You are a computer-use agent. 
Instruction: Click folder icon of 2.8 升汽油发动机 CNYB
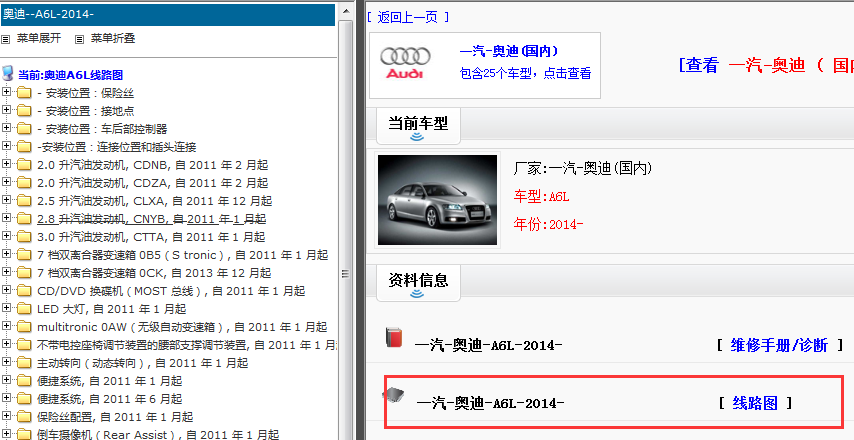[x=24, y=219]
